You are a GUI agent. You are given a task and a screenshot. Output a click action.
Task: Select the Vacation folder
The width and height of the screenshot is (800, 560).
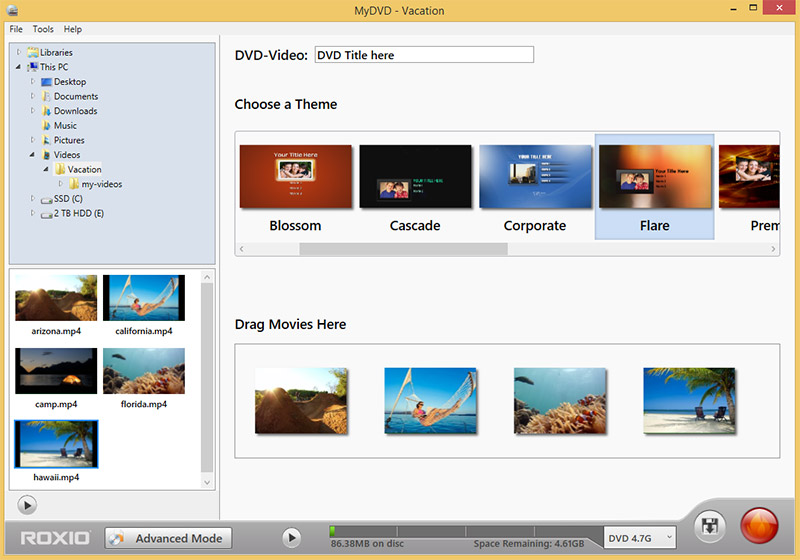78,169
